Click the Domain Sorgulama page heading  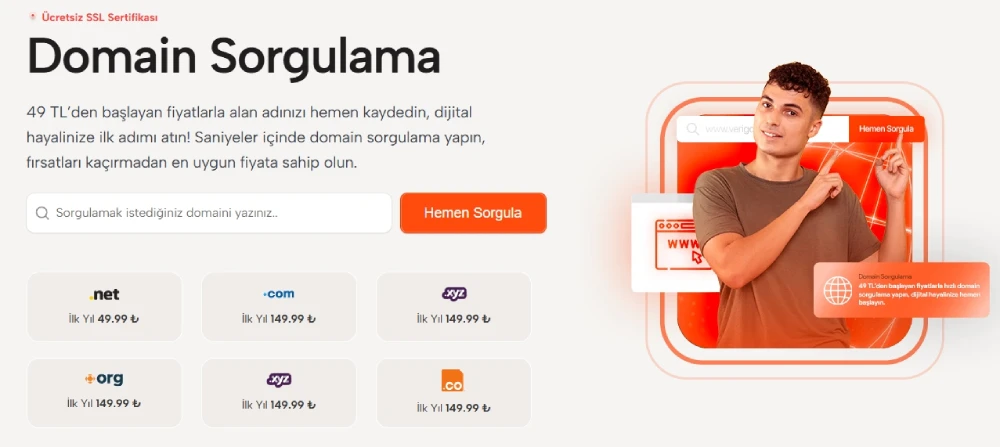coord(233,56)
